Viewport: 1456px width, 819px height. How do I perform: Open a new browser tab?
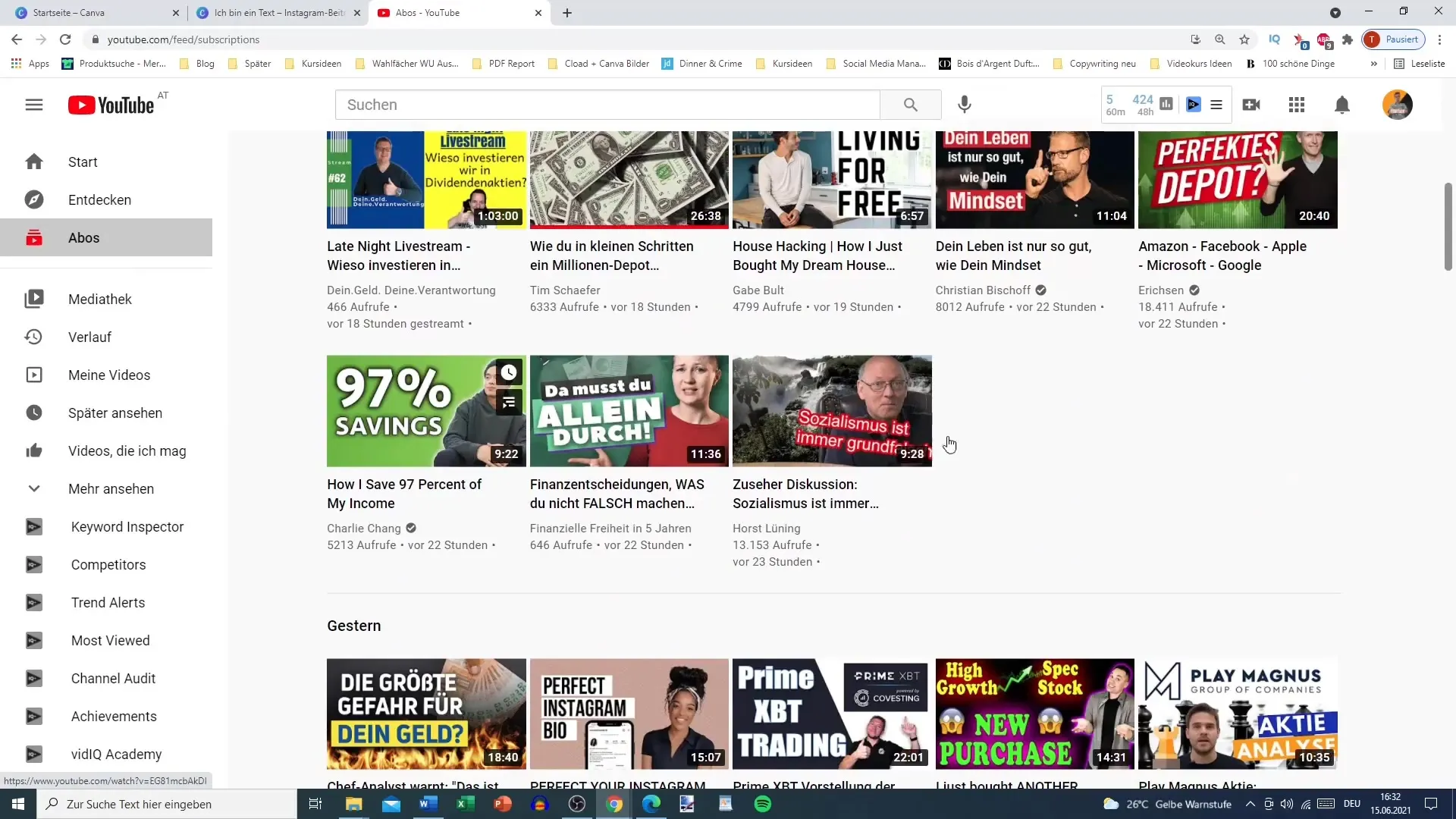click(x=567, y=13)
